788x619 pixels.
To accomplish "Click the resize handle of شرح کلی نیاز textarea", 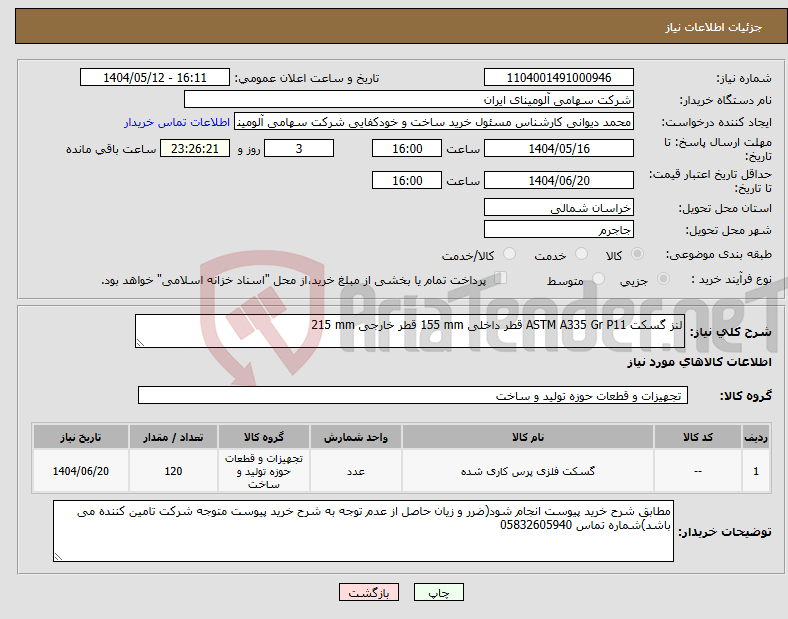I will [140, 343].
